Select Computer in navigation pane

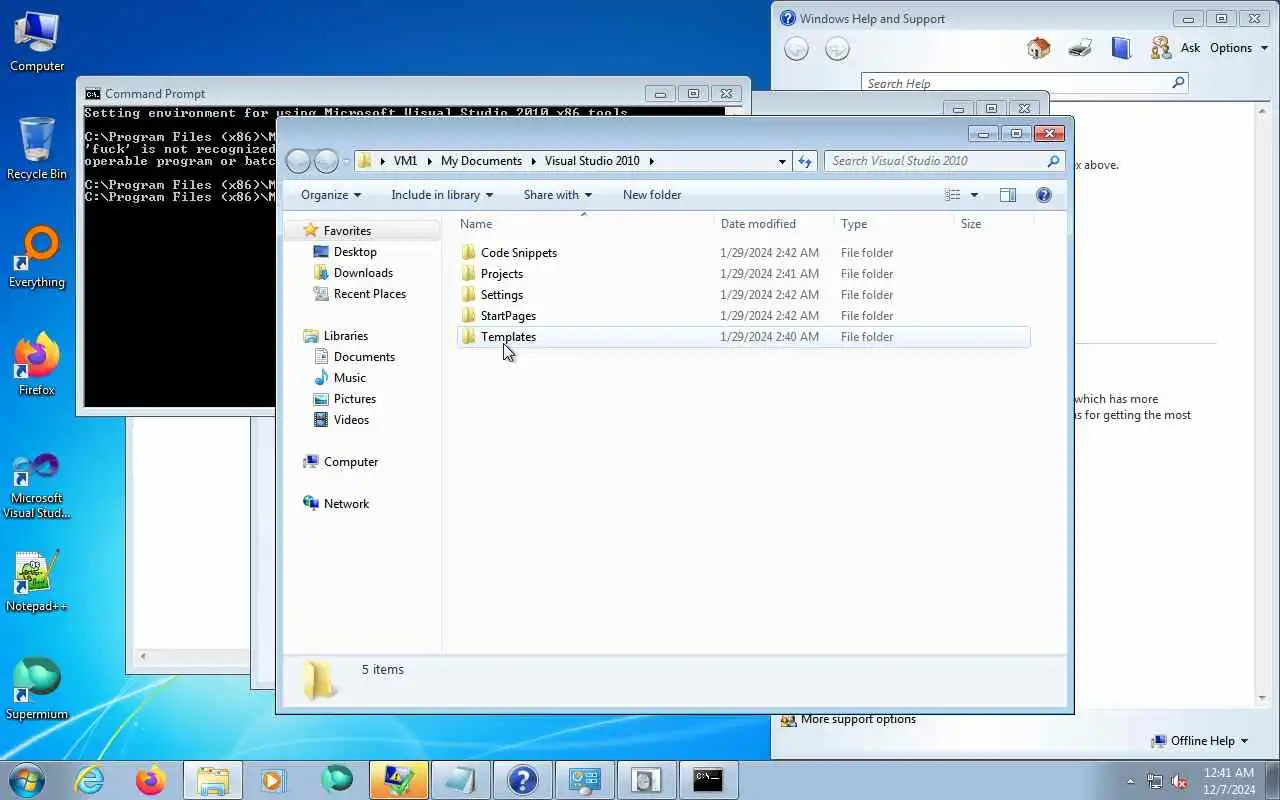(350, 462)
